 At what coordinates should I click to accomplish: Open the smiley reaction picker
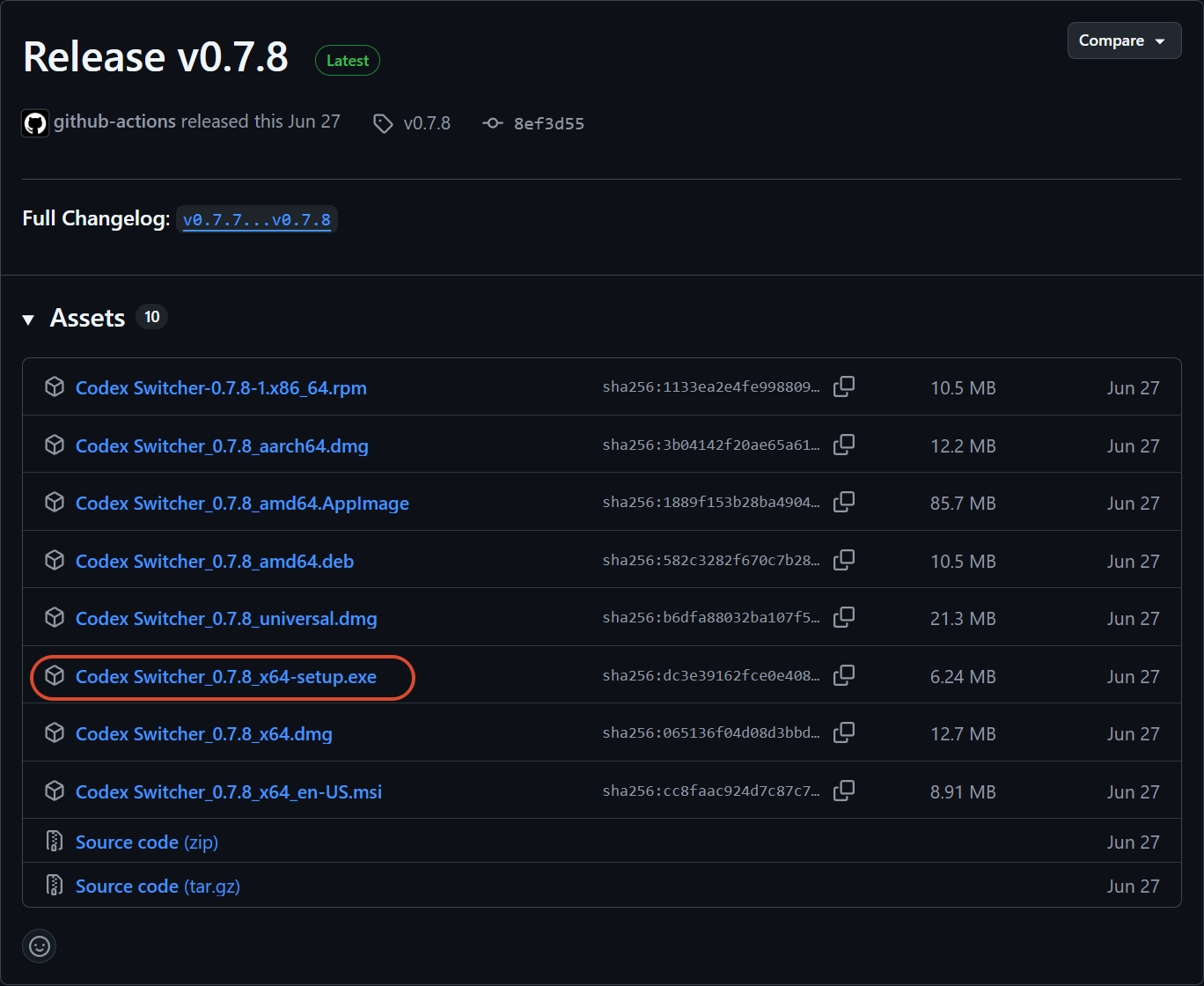(39, 946)
